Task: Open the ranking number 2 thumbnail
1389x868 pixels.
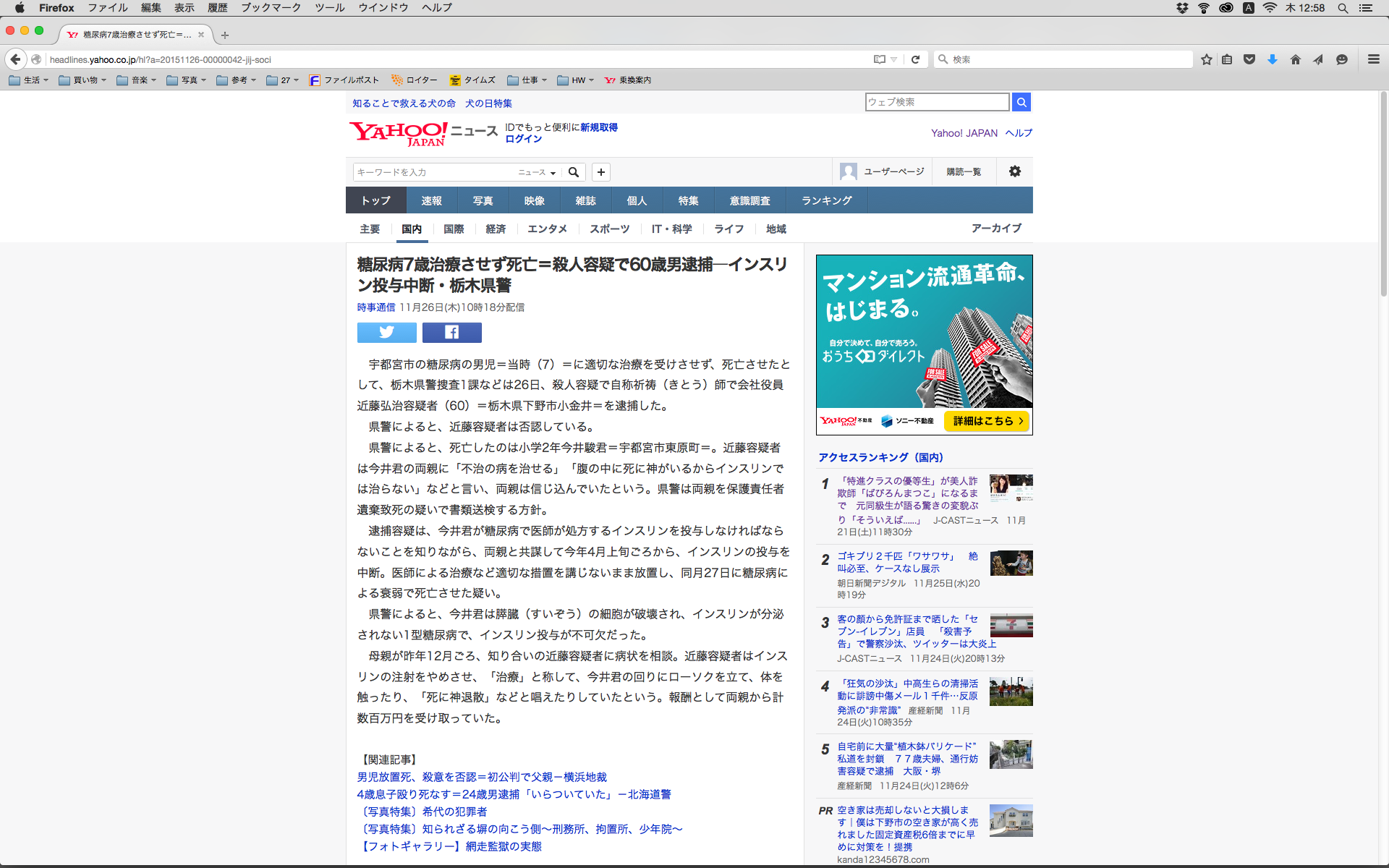Action: point(1011,563)
